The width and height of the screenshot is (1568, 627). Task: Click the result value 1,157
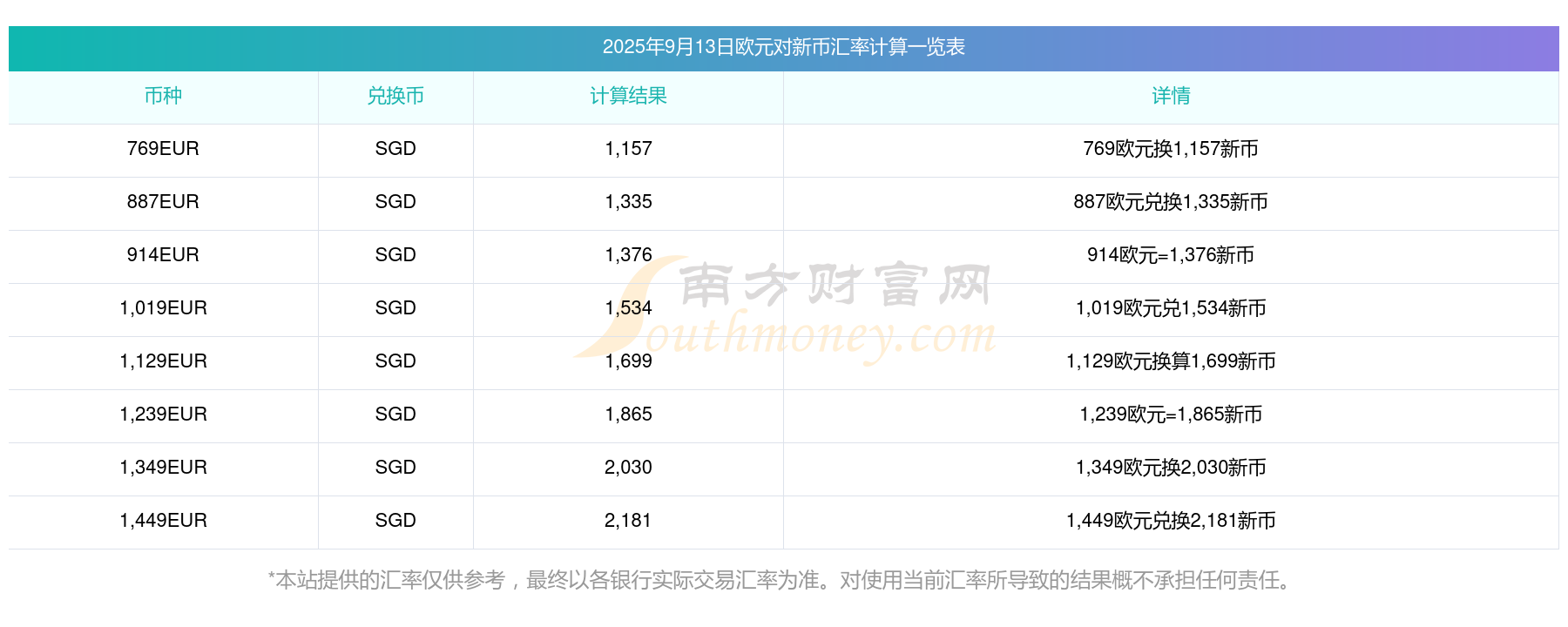(628, 149)
